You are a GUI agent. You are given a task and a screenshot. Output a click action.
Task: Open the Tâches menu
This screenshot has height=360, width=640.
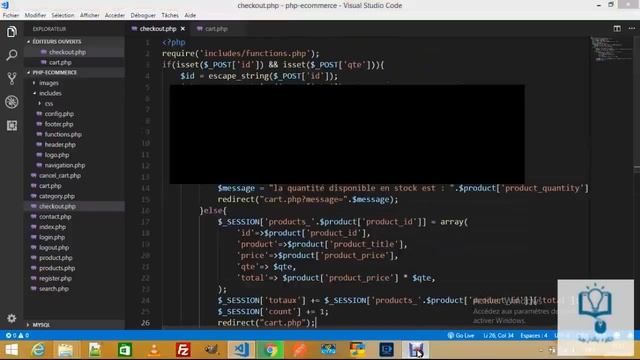coord(170,15)
